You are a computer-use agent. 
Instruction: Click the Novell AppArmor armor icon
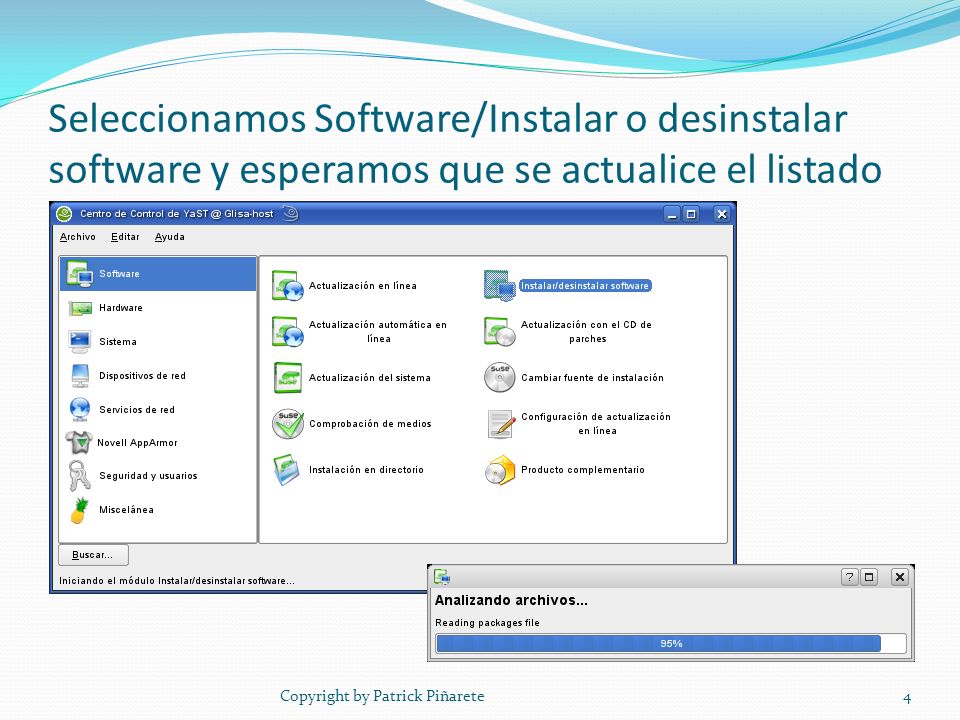click(x=79, y=442)
